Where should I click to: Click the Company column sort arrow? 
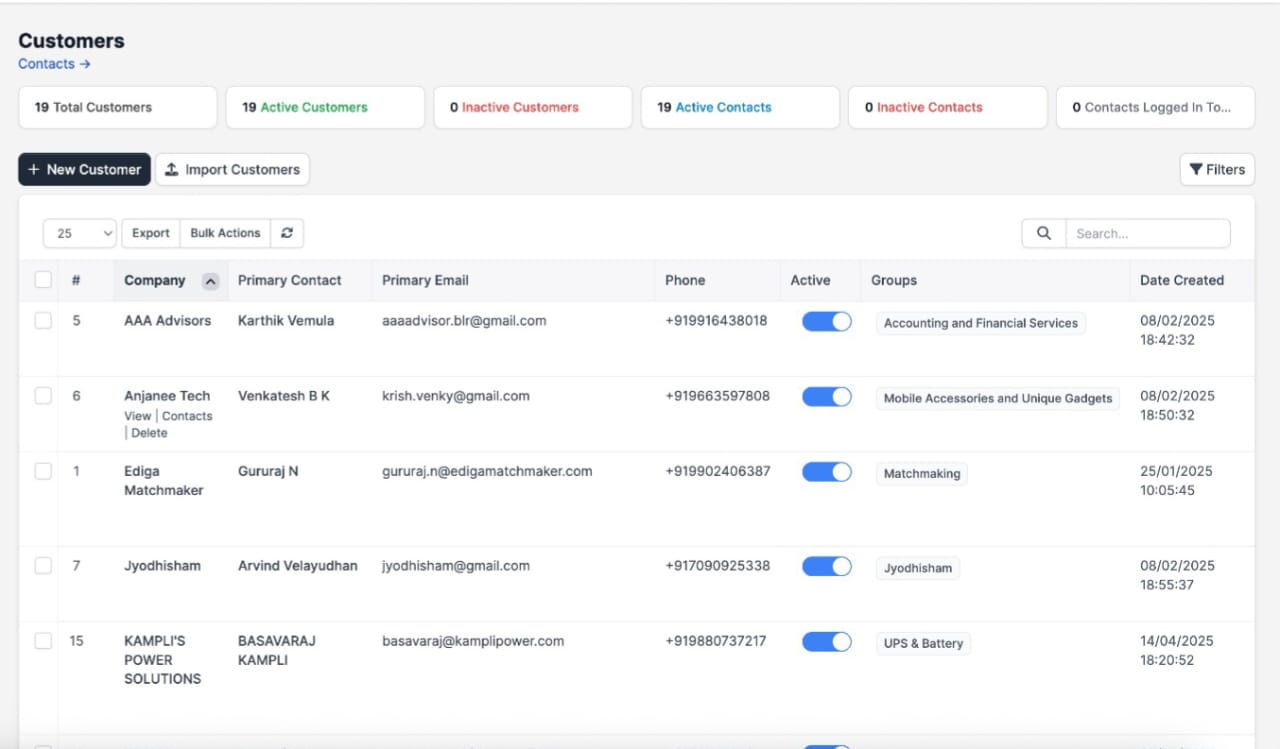point(210,281)
